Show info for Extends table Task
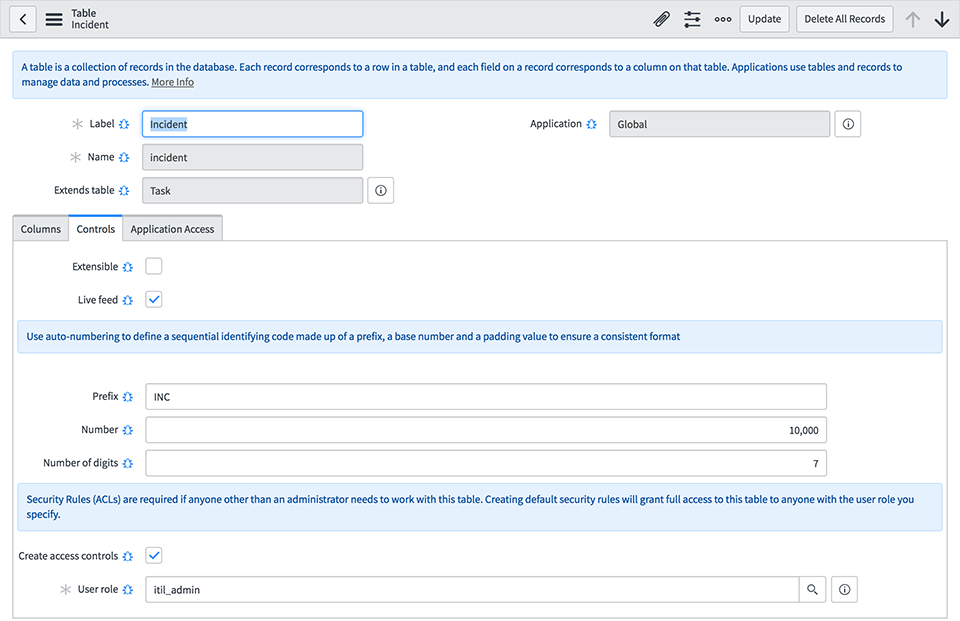960x621 pixels. [380, 190]
